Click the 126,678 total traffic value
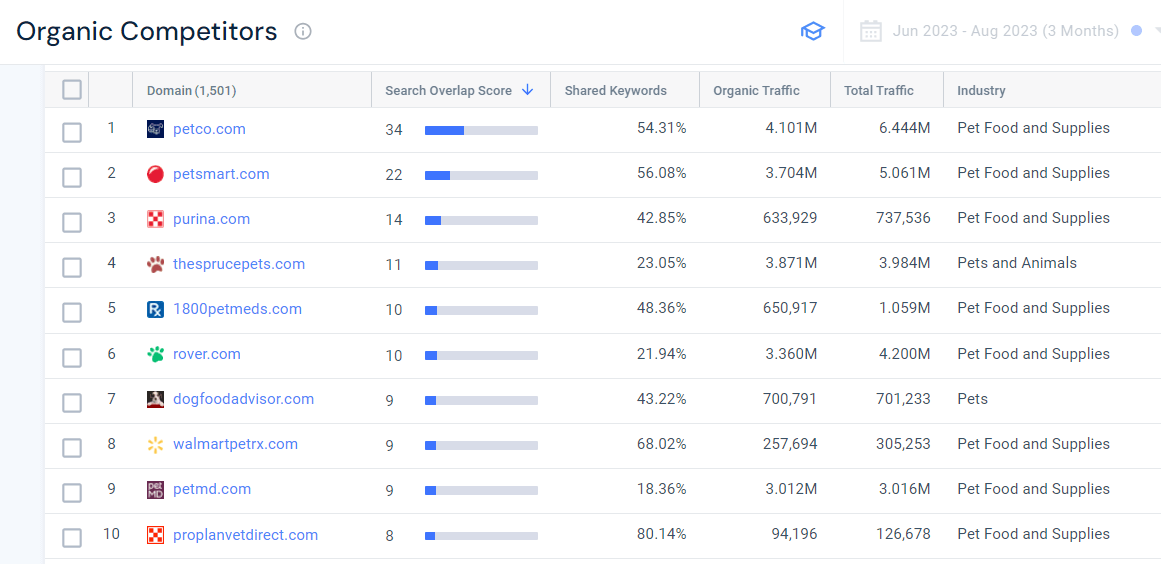Screen dimensions: 1161x564 [903, 534]
